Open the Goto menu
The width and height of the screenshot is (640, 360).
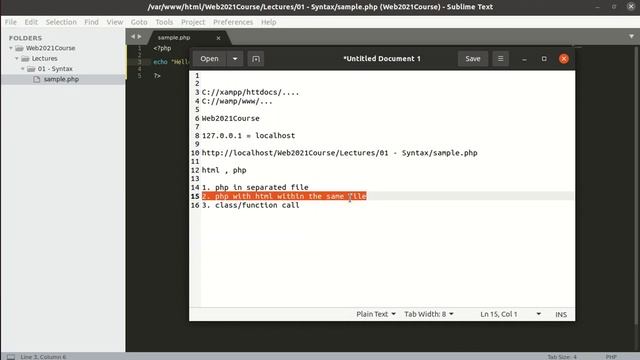coord(139,22)
